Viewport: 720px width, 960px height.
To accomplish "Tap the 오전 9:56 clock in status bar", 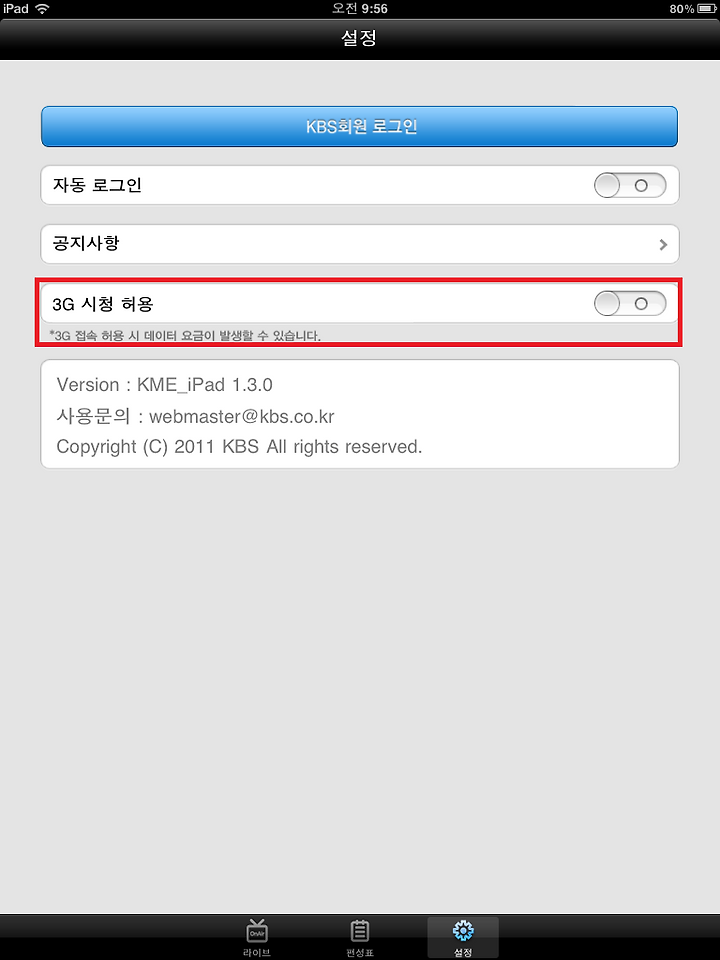I will point(359,9).
